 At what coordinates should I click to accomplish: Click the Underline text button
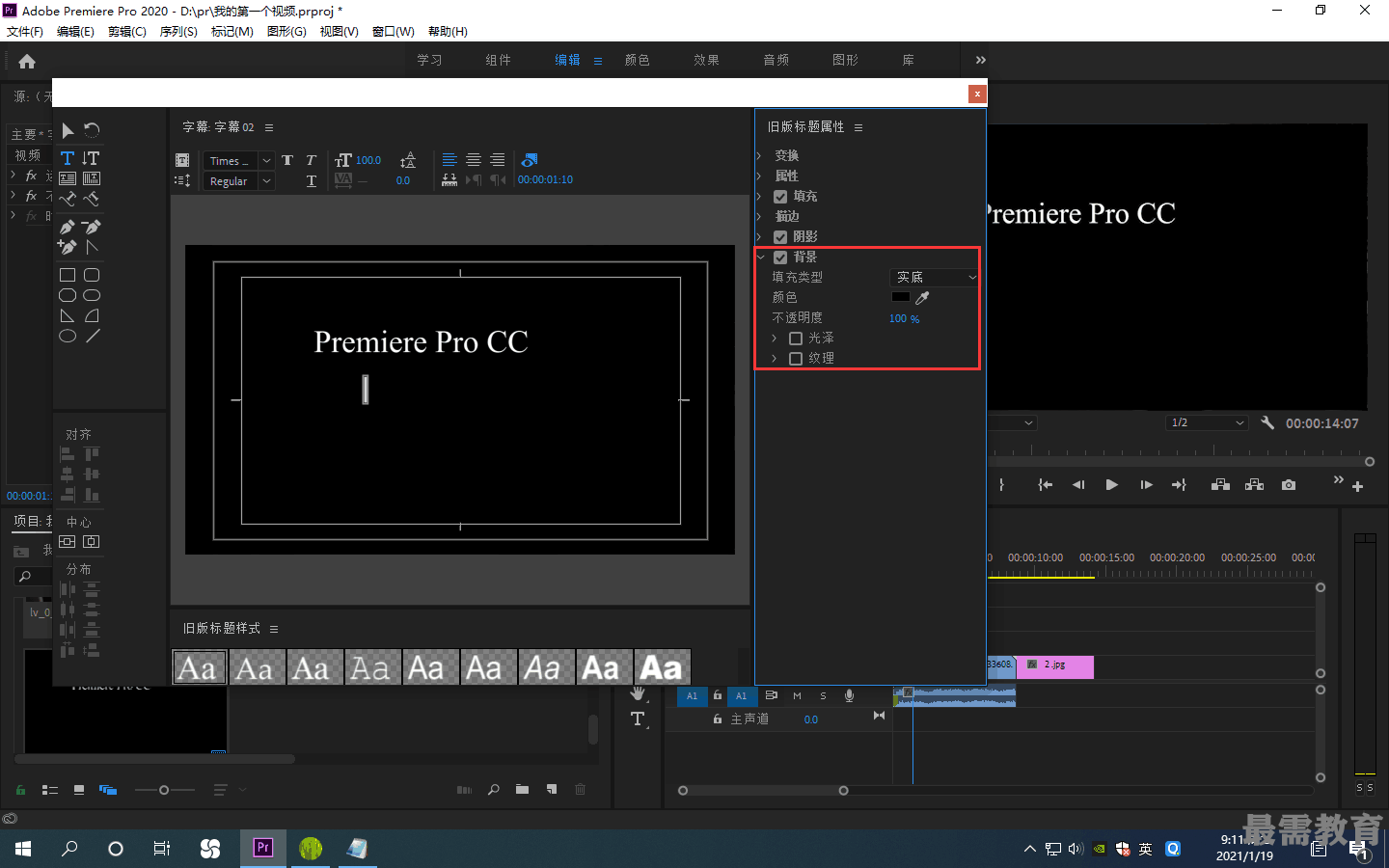tap(311, 180)
